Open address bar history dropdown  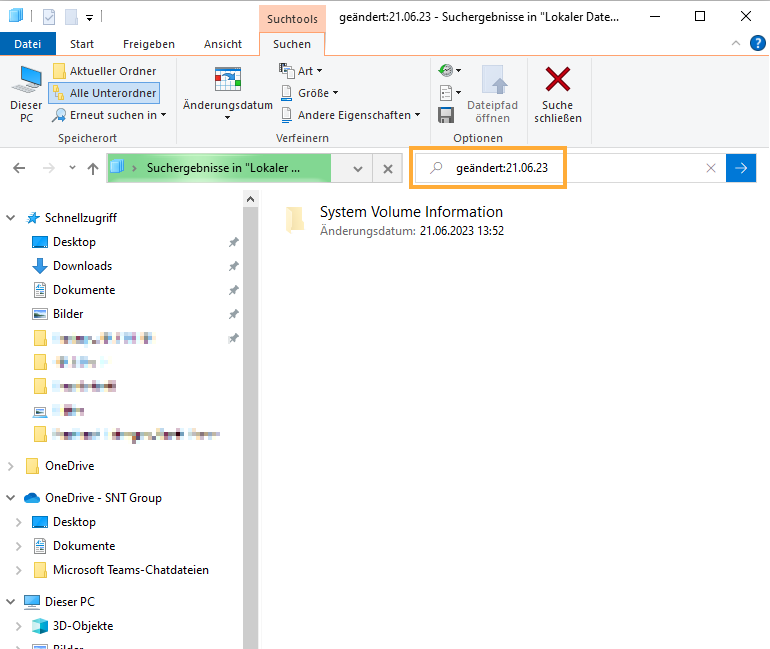(358, 169)
